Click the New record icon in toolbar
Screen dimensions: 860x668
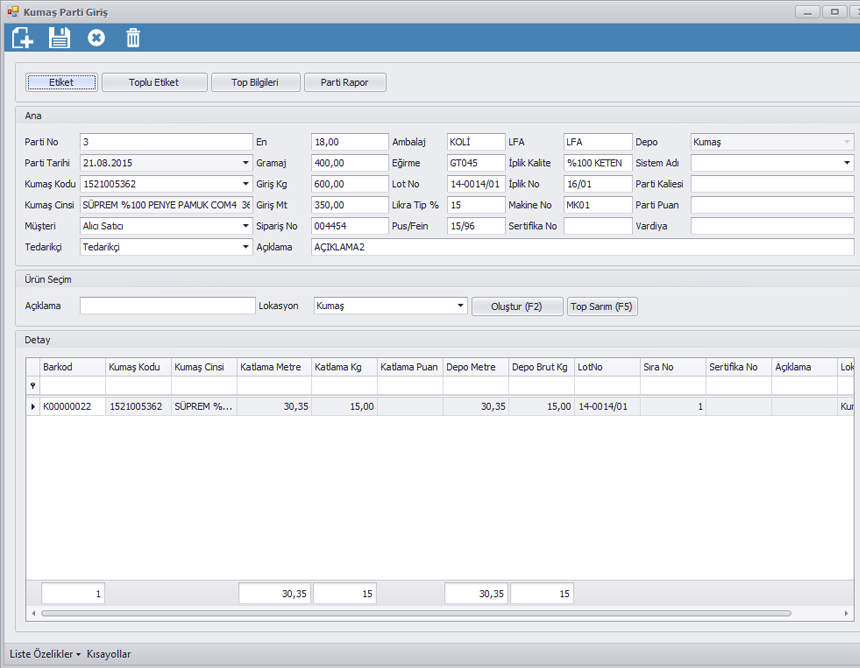coord(22,38)
